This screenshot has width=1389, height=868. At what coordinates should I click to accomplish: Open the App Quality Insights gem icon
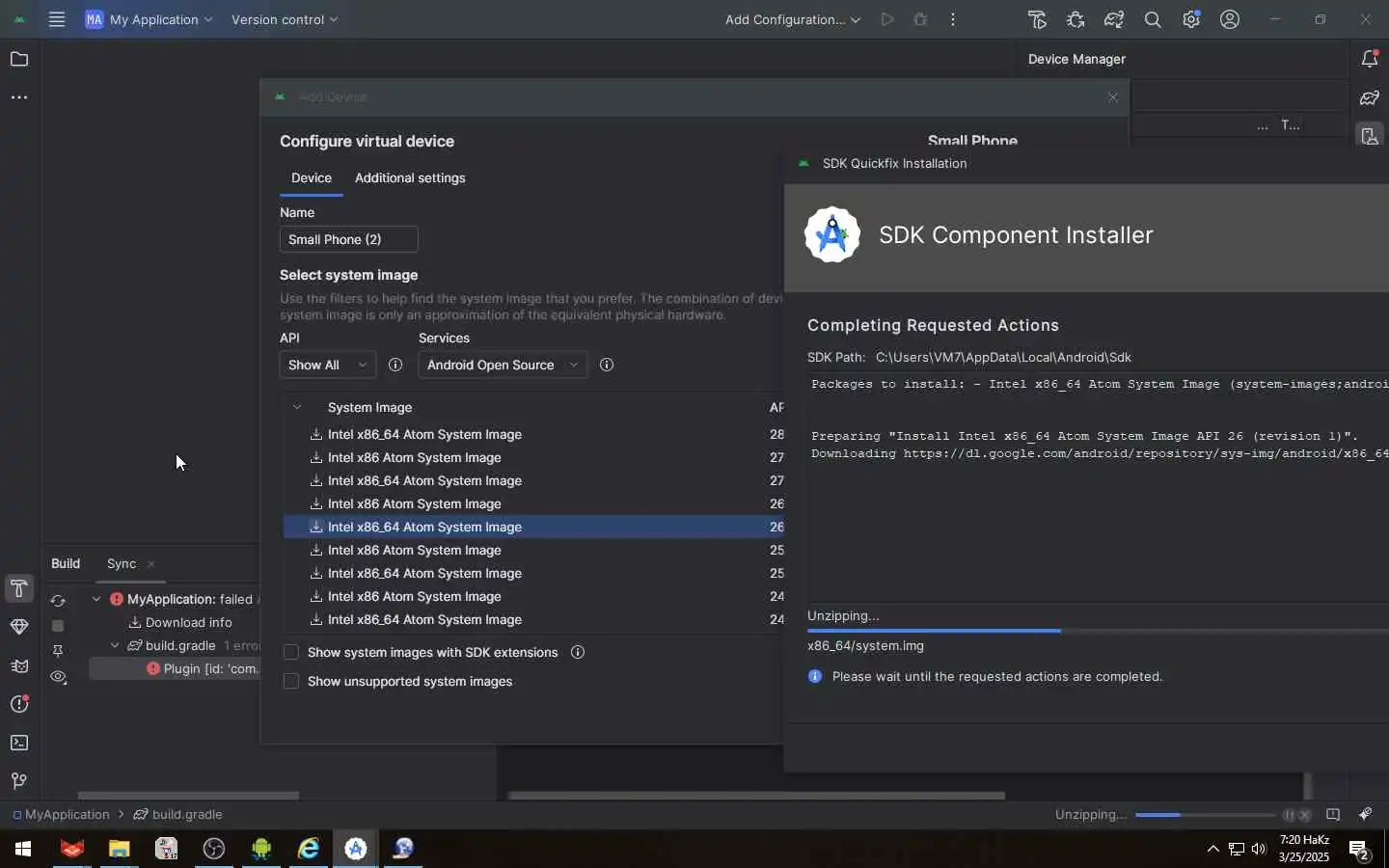[18, 627]
